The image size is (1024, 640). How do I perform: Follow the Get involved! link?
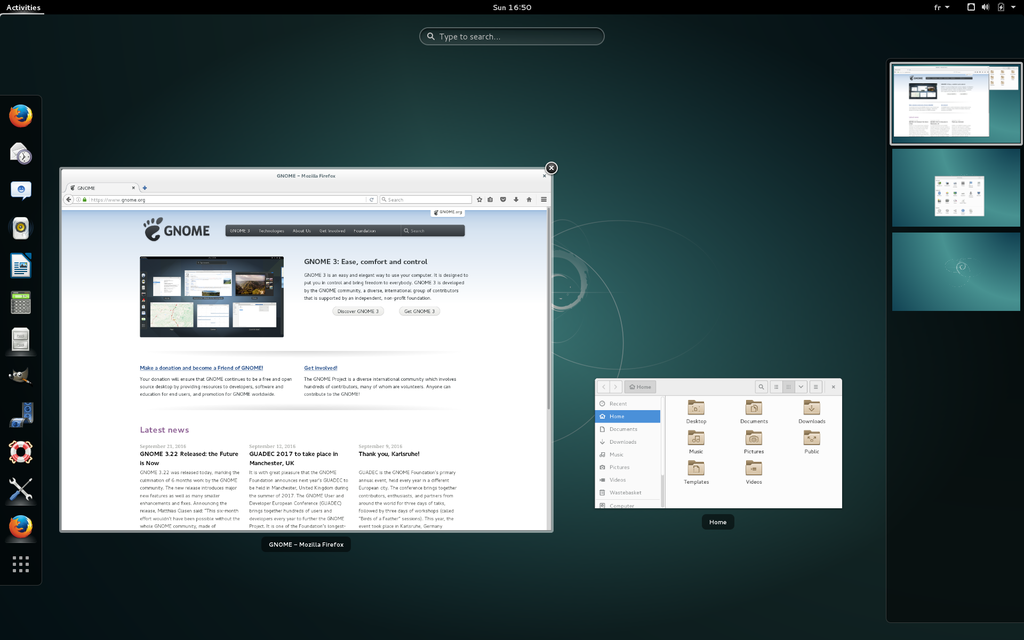pos(321,368)
